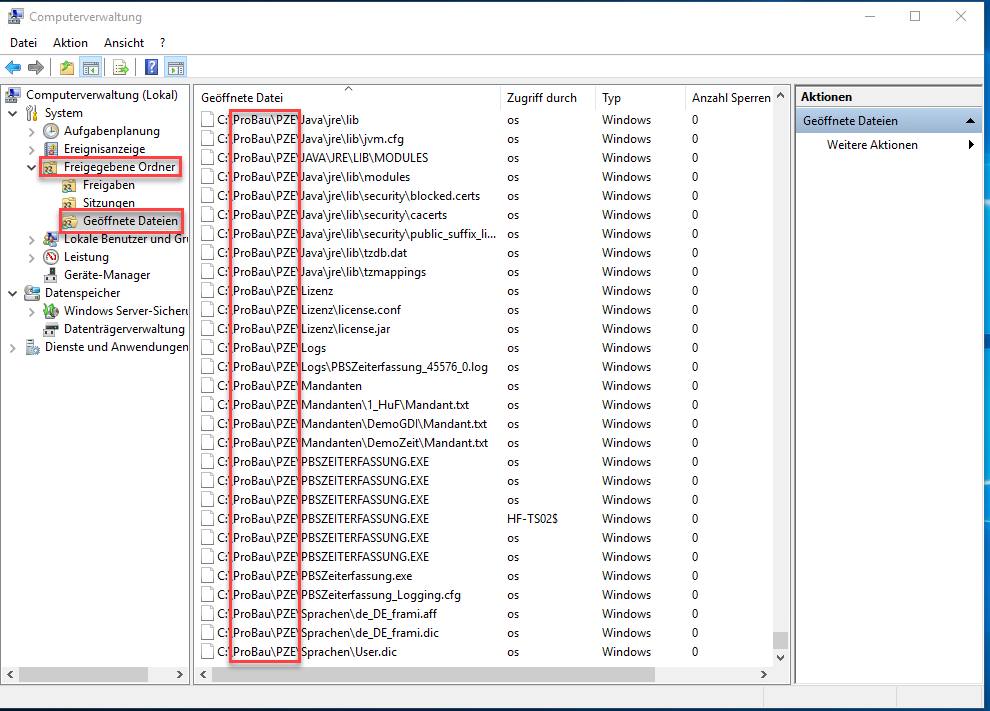This screenshot has width=990, height=711.
Task: Open the Ansicht menu
Action: coord(124,43)
